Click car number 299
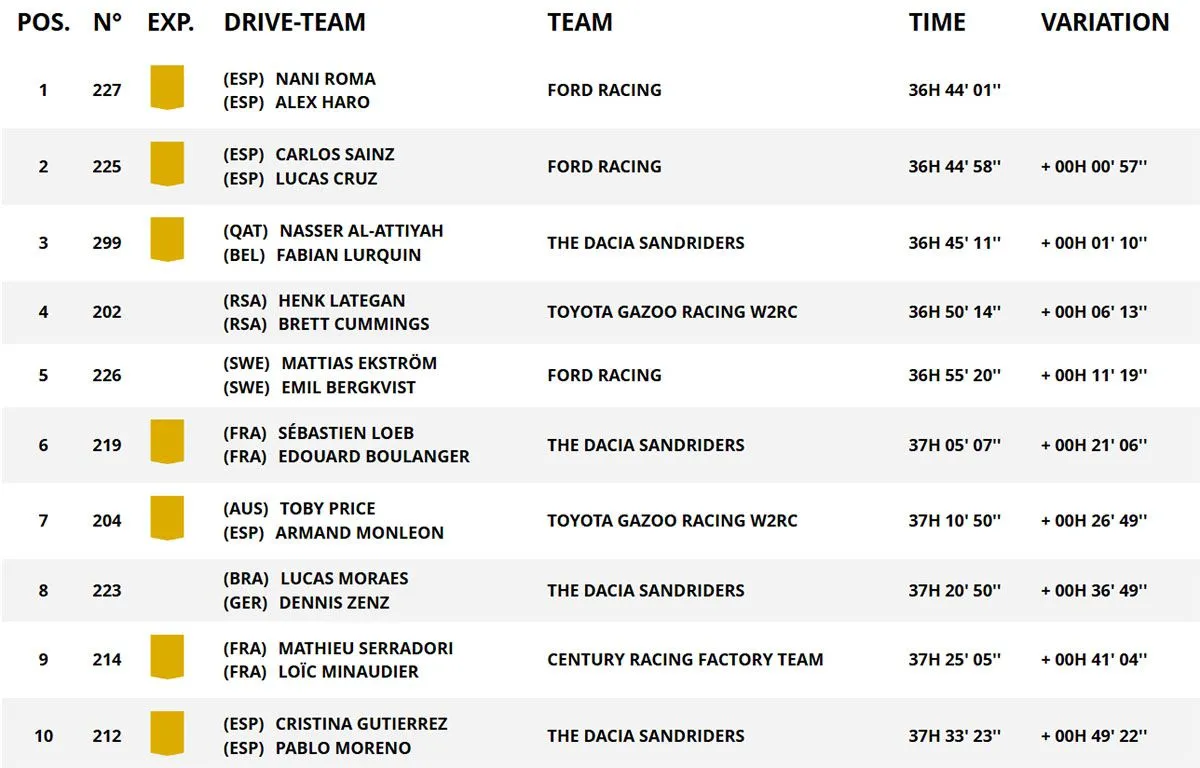The width and height of the screenshot is (1200, 768). (107, 242)
